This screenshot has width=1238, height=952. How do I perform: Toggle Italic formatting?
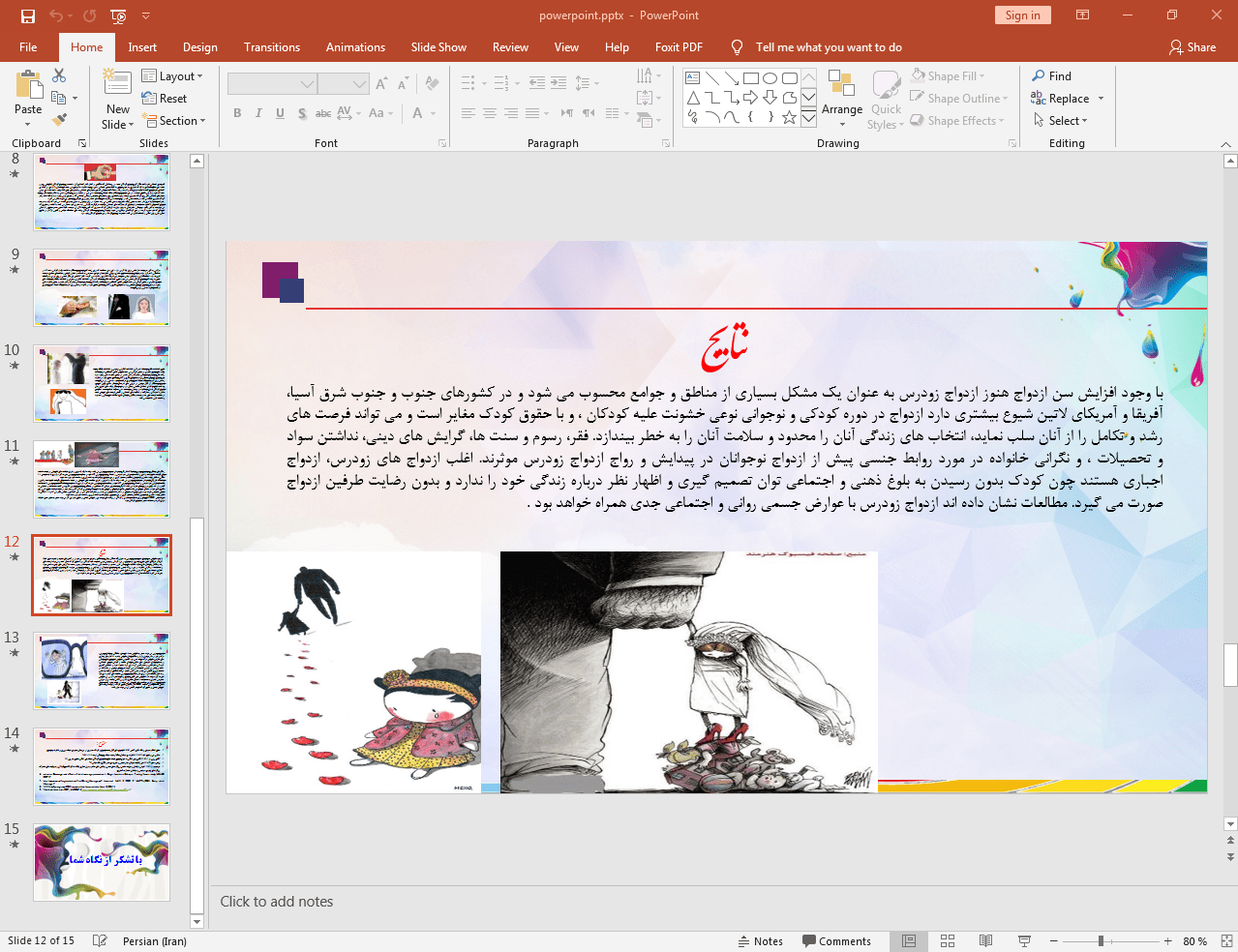point(258,113)
